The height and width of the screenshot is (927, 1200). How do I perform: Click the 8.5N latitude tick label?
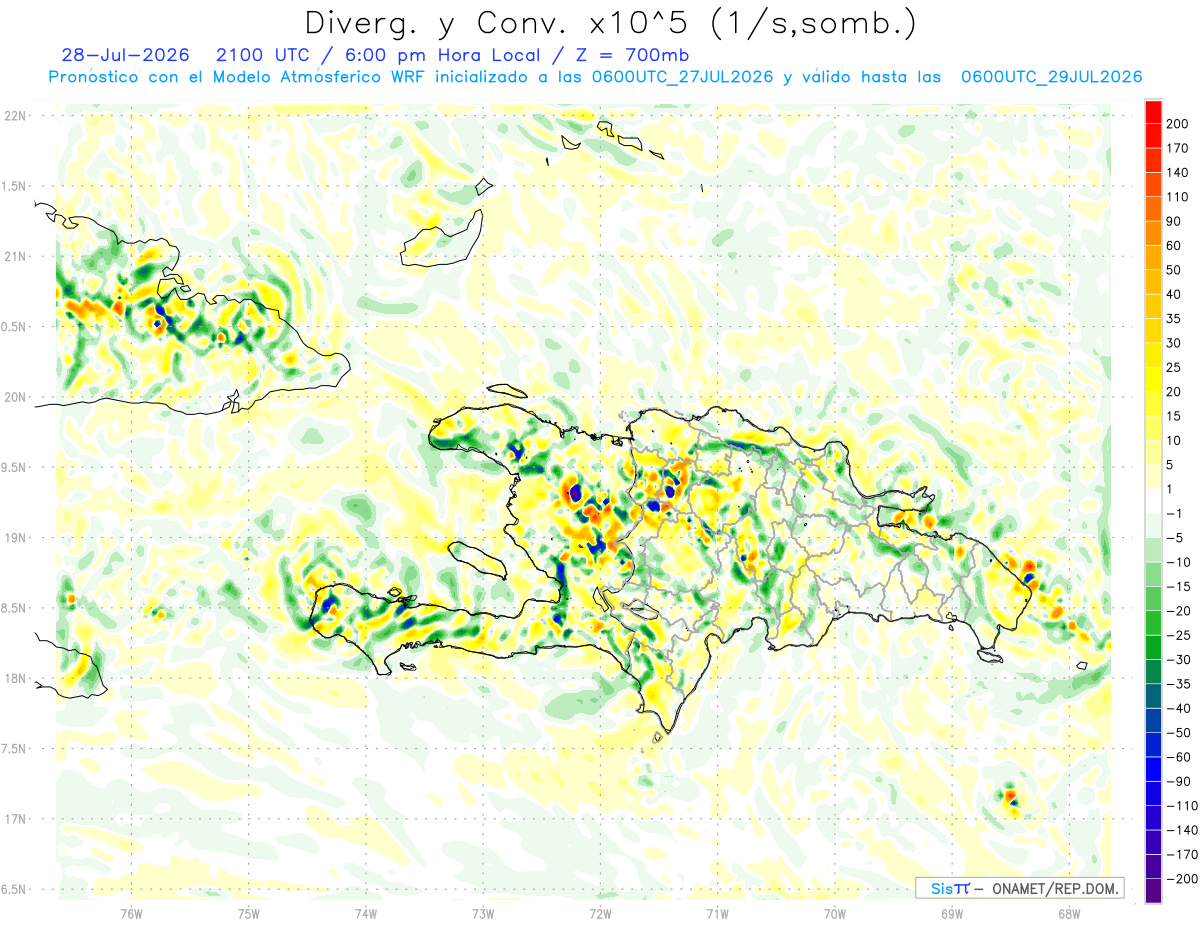[x=14, y=608]
